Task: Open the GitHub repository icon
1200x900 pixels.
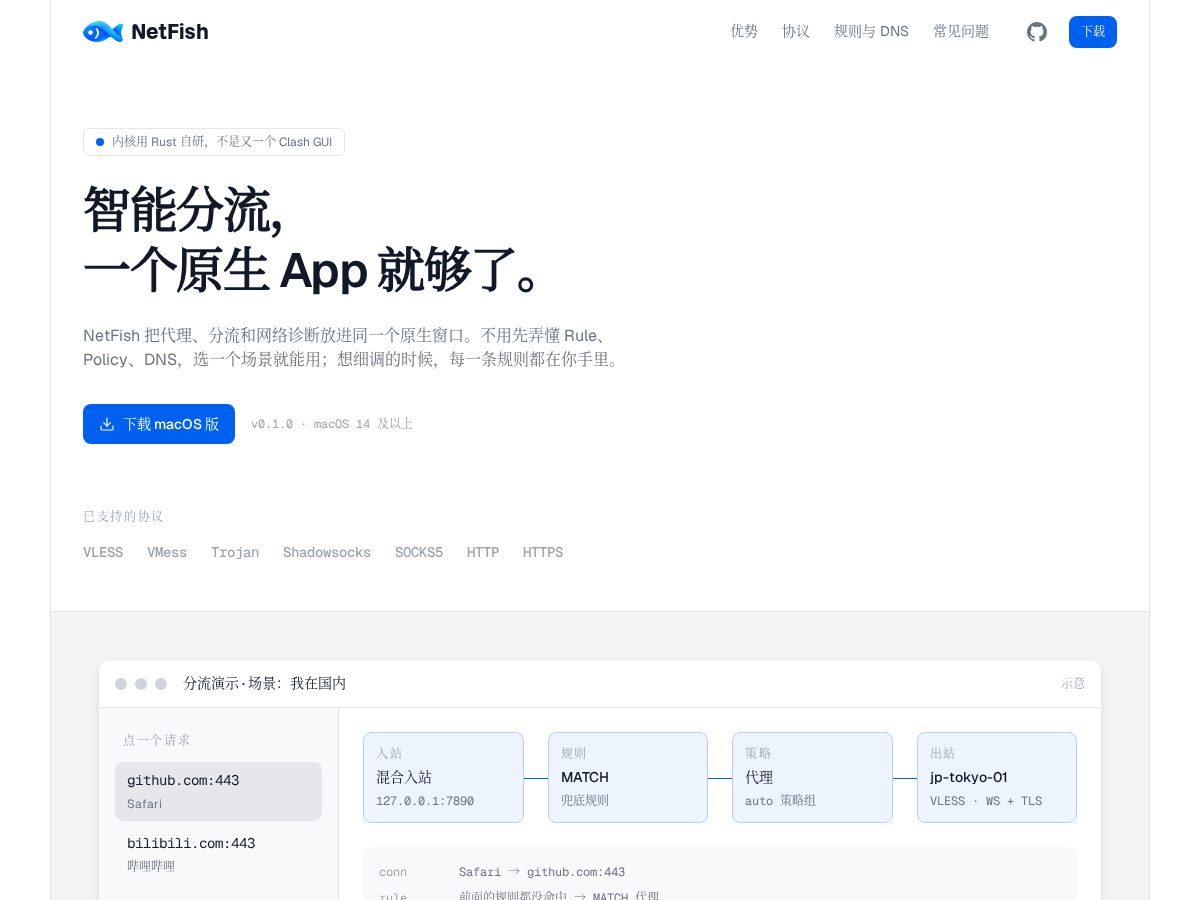Action: tap(1037, 32)
